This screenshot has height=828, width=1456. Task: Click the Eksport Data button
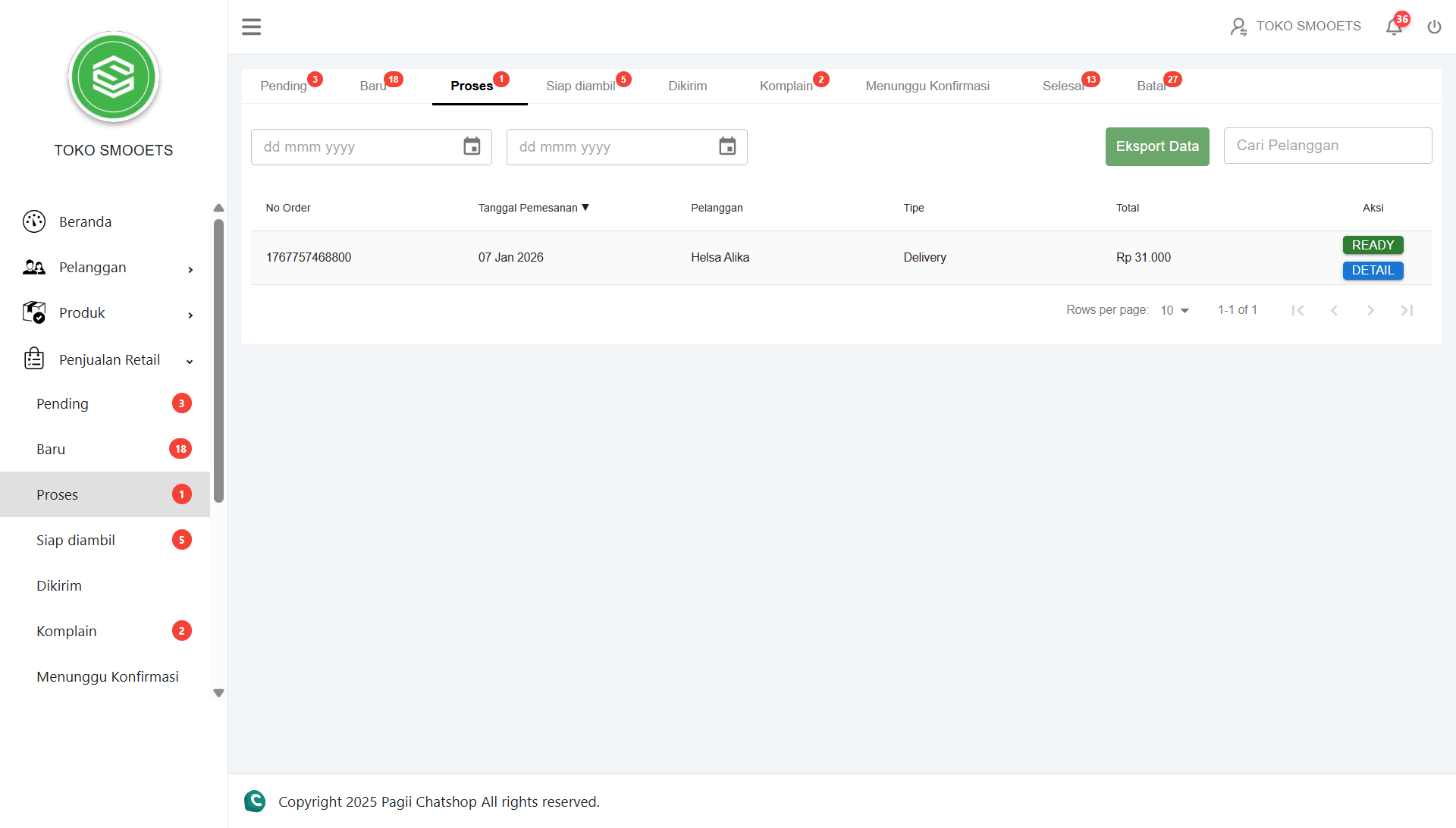1157,146
